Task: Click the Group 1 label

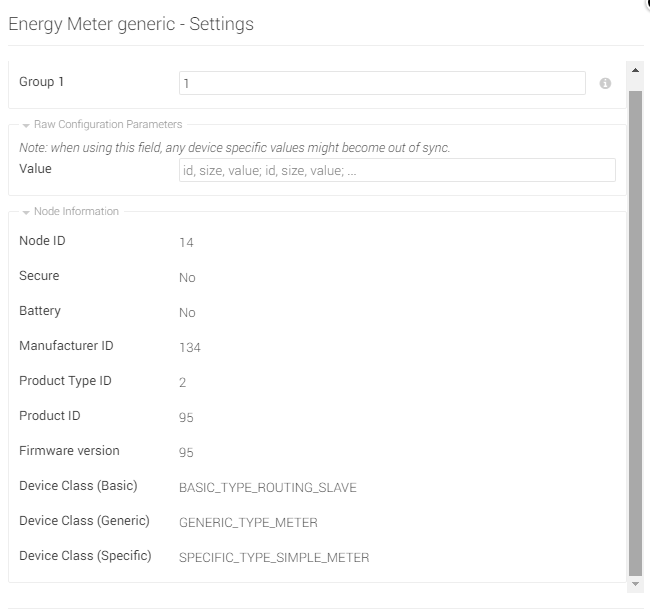Action: click(42, 82)
